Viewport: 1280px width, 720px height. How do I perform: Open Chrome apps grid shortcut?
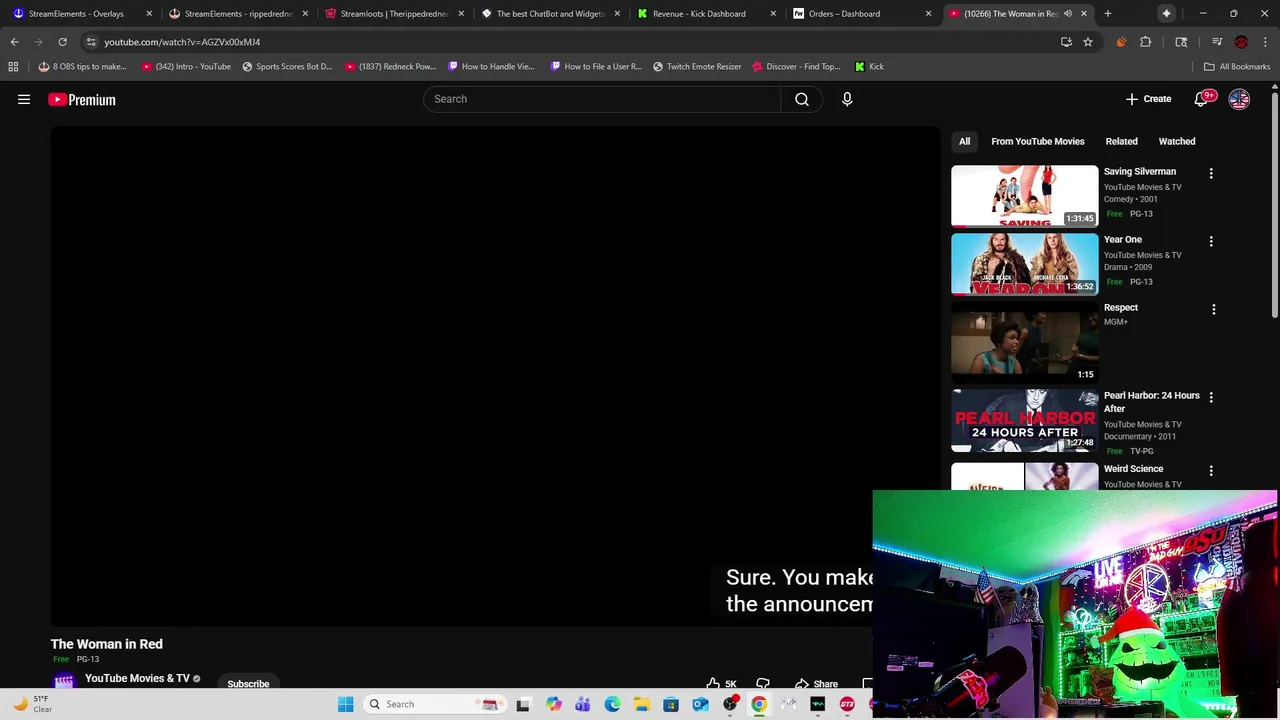tap(13, 67)
